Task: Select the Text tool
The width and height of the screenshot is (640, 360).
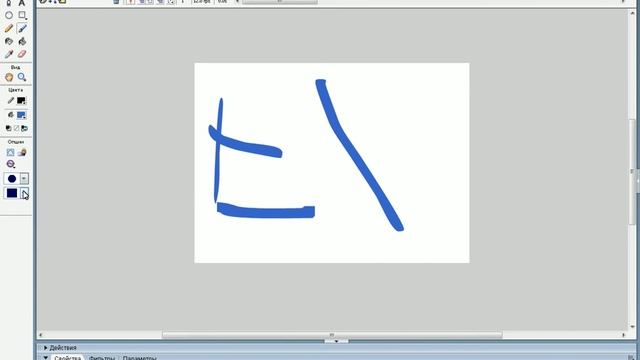Action: pos(22,2)
